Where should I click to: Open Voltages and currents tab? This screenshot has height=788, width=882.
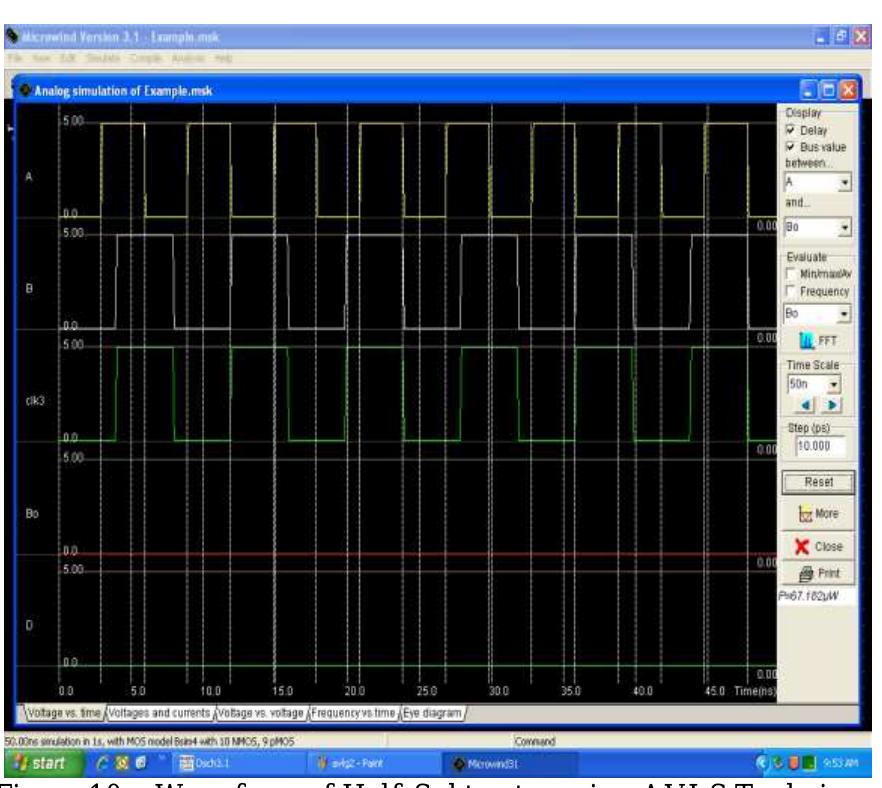pos(159,713)
